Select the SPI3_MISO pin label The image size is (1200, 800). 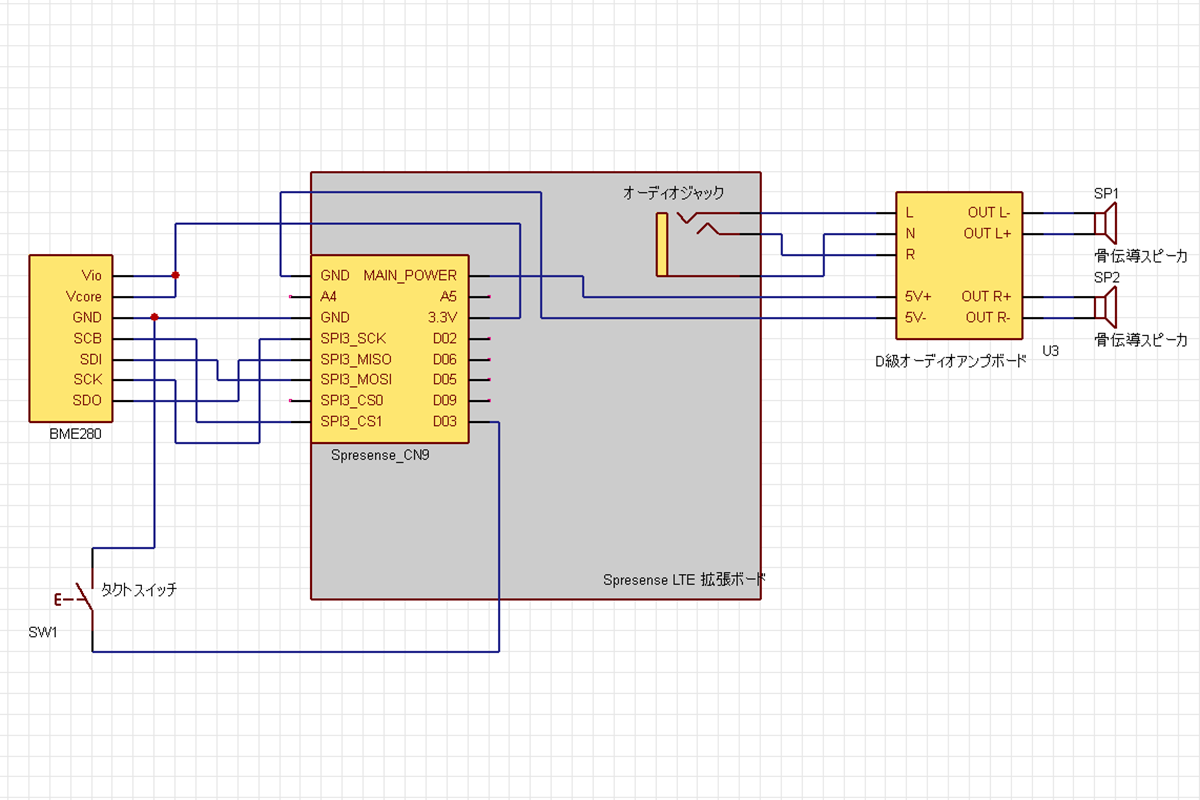356,359
